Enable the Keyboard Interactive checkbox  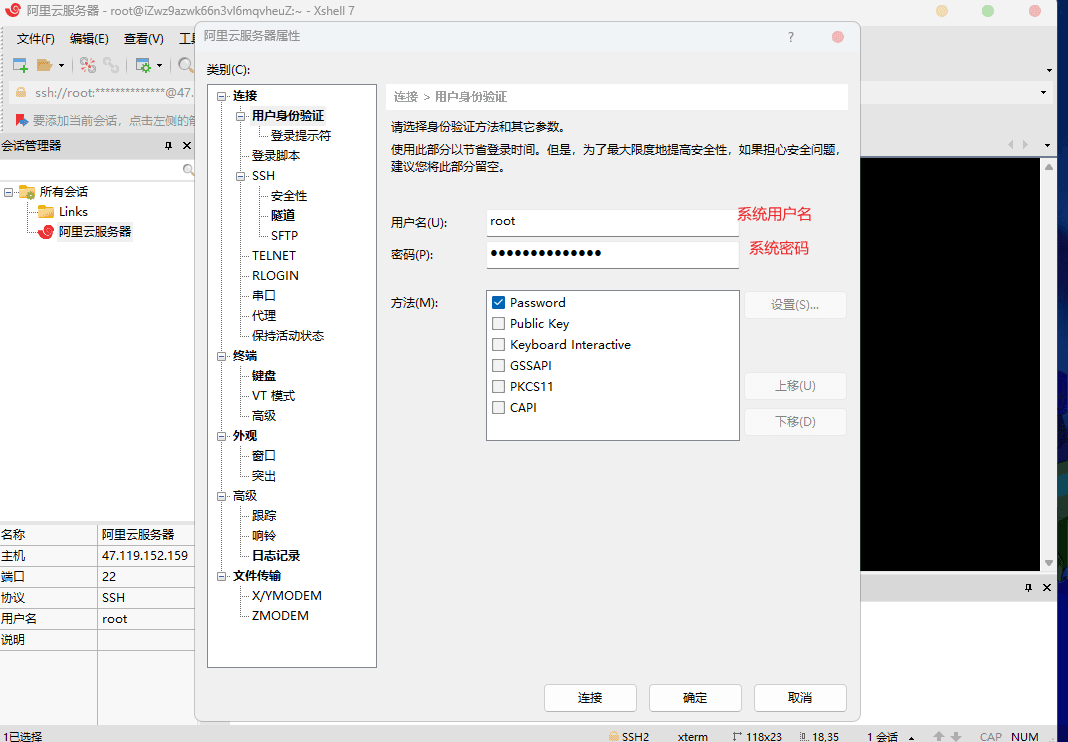499,345
